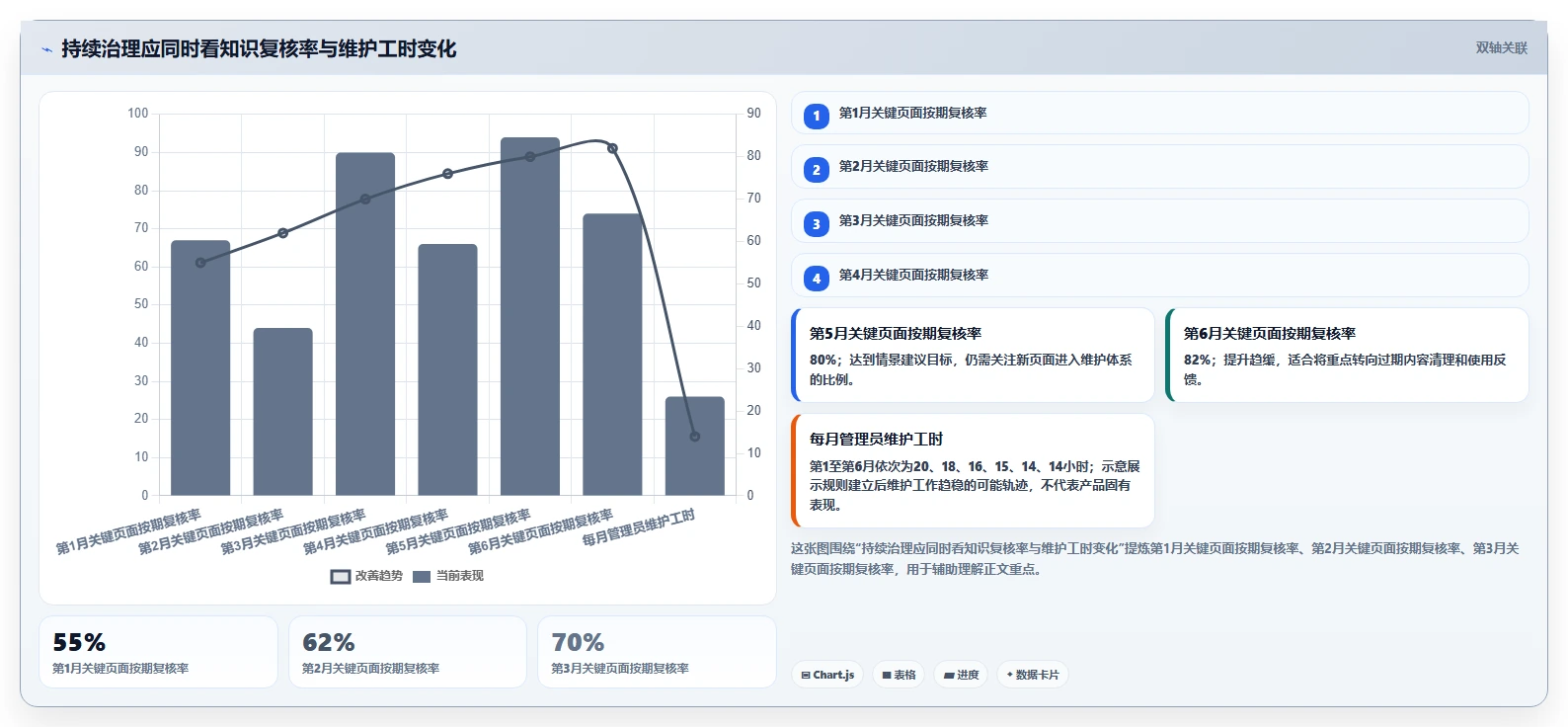Click the blue icon beside the header title
The height and width of the screenshot is (727, 1568).
pyautogui.click(x=46, y=49)
